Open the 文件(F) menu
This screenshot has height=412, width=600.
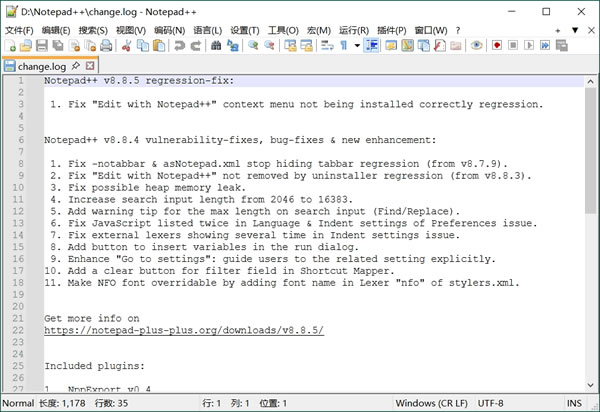[19, 30]
